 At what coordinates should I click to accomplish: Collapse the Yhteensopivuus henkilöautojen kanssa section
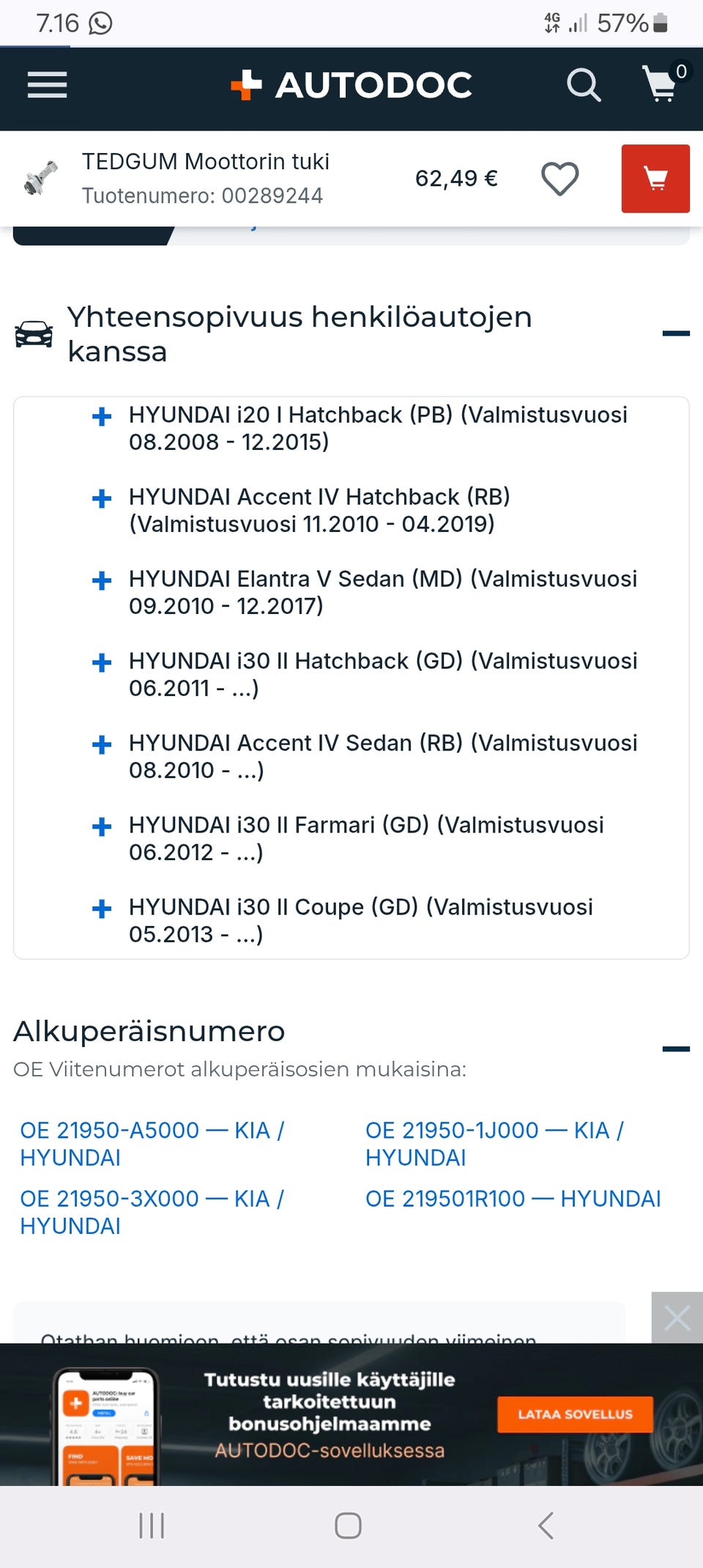(676, 333)
